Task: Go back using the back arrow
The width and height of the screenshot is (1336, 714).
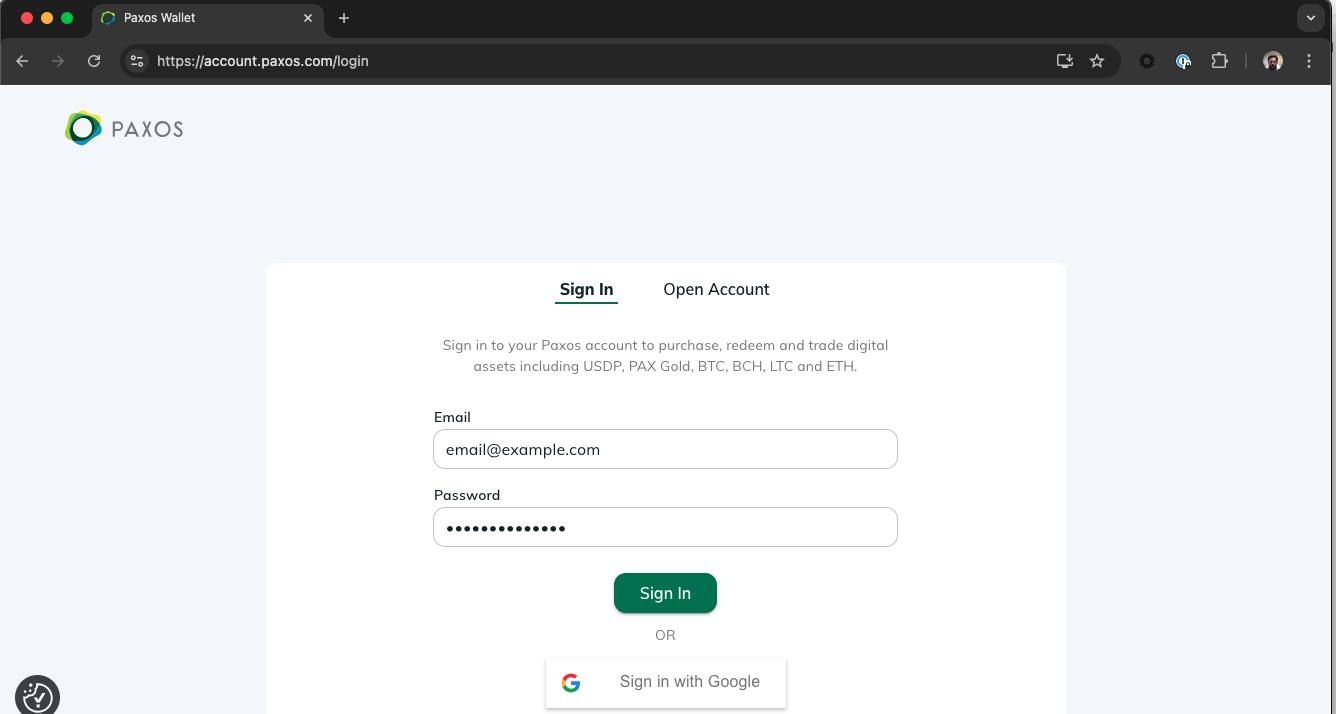Action: (22, 61)
